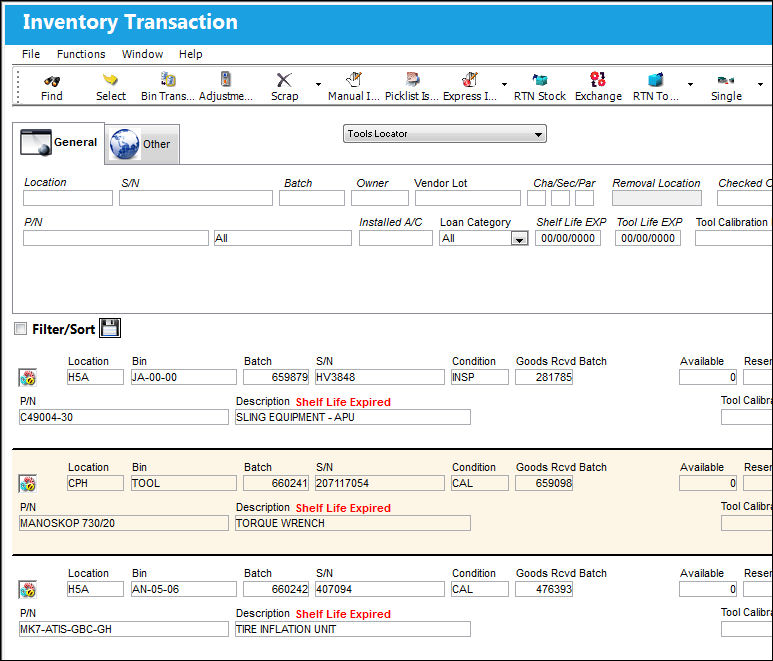773x661 pixels.
Task: Click the Find binoculars icon
Action: (52, 80)
